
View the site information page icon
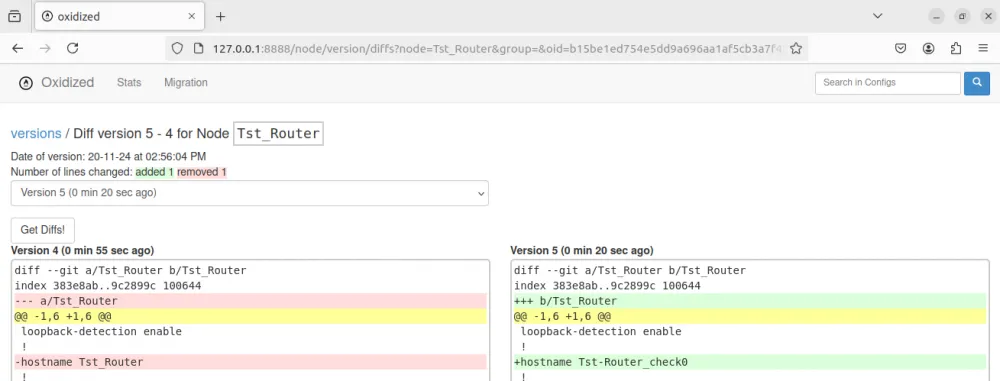tap(198, 49)
